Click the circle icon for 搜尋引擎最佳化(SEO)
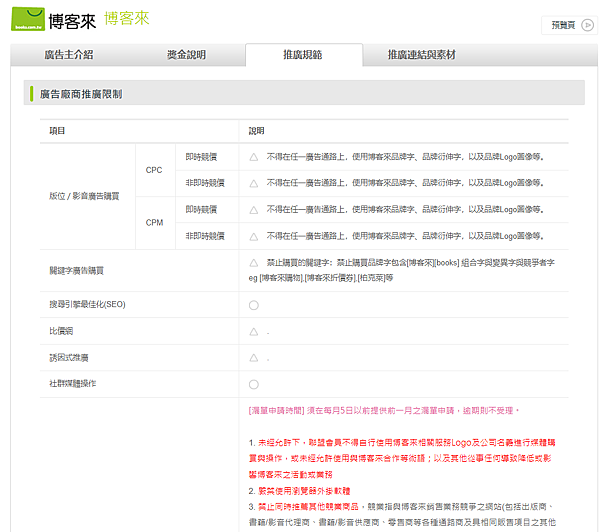This screenshot has width=600, height=532. tap(253, 305)
